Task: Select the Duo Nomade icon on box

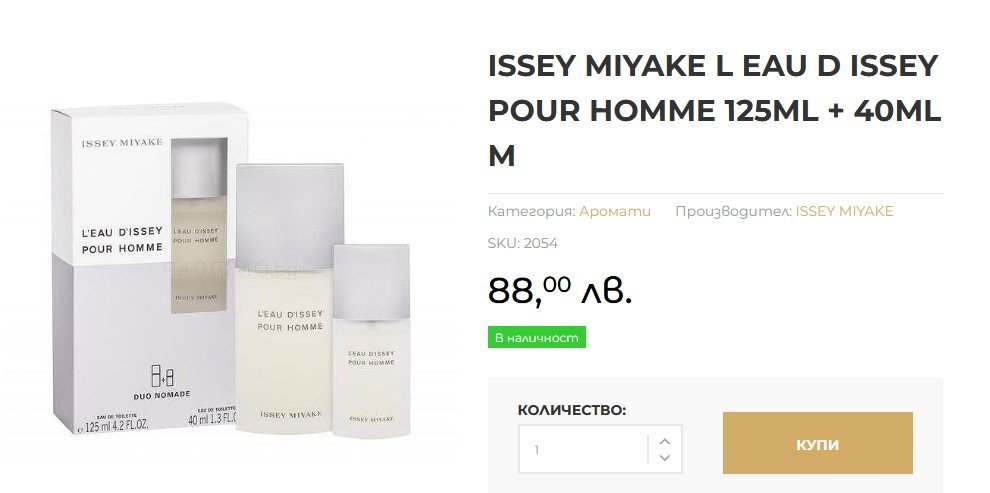Action: 162,376
